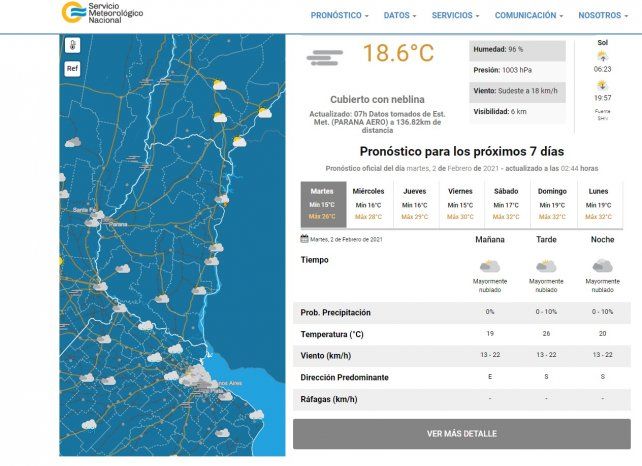Image resolution: width=642 pixels, height=466 pixels.
Task: Click the Prob. Precipitación row label
Action: point(335,312)
